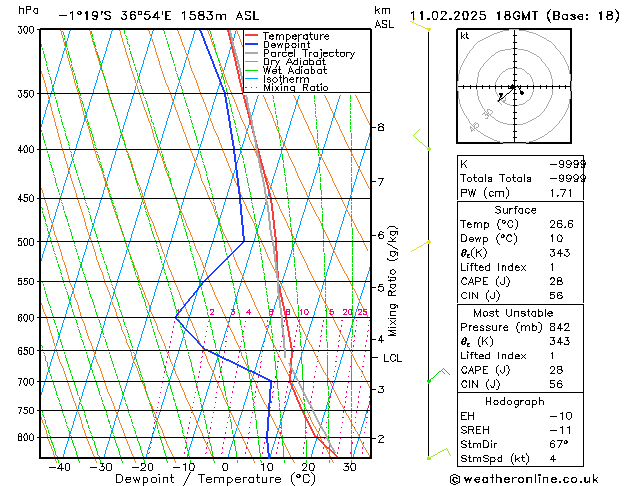
Task: Click the 'Most Unstable' section heading
Action: pyautogui.click(x=513, y=313)
